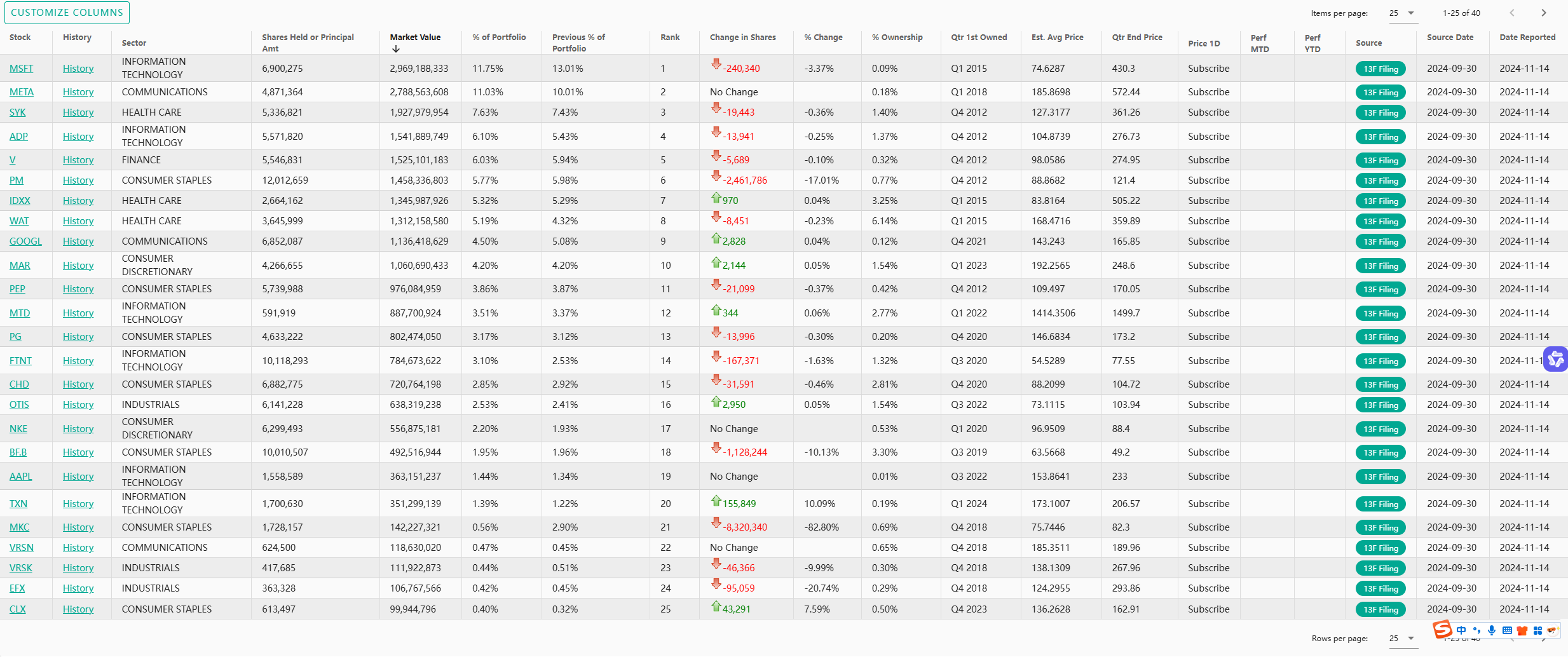Sort by the Date Reported column header
The image size is (1568, 657).
point(1527,37)
